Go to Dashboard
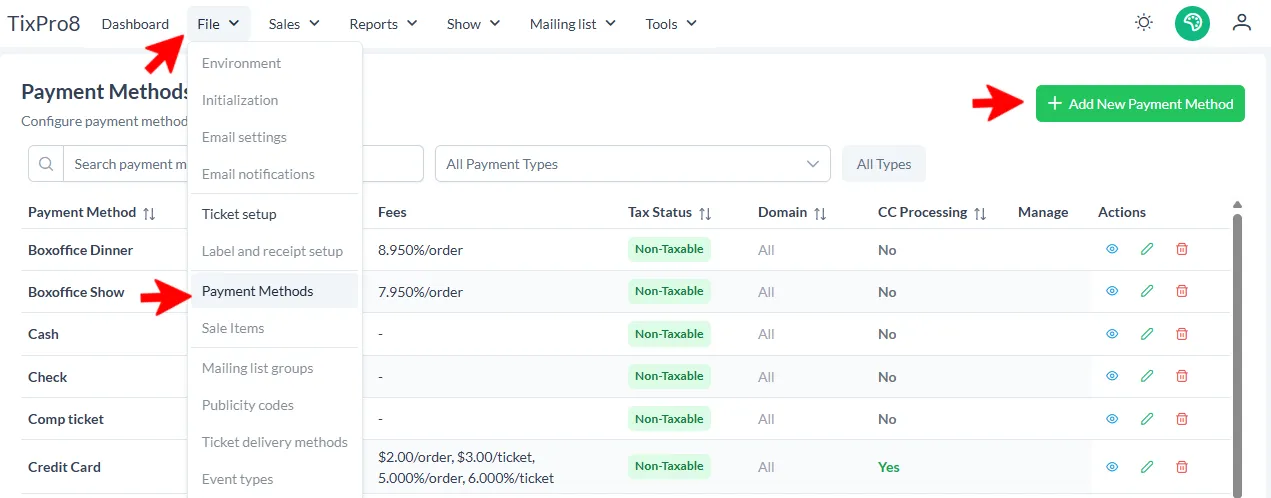The width and height of the screenshot is (1271, 498). pyautogui.click(x=135, y=24)
